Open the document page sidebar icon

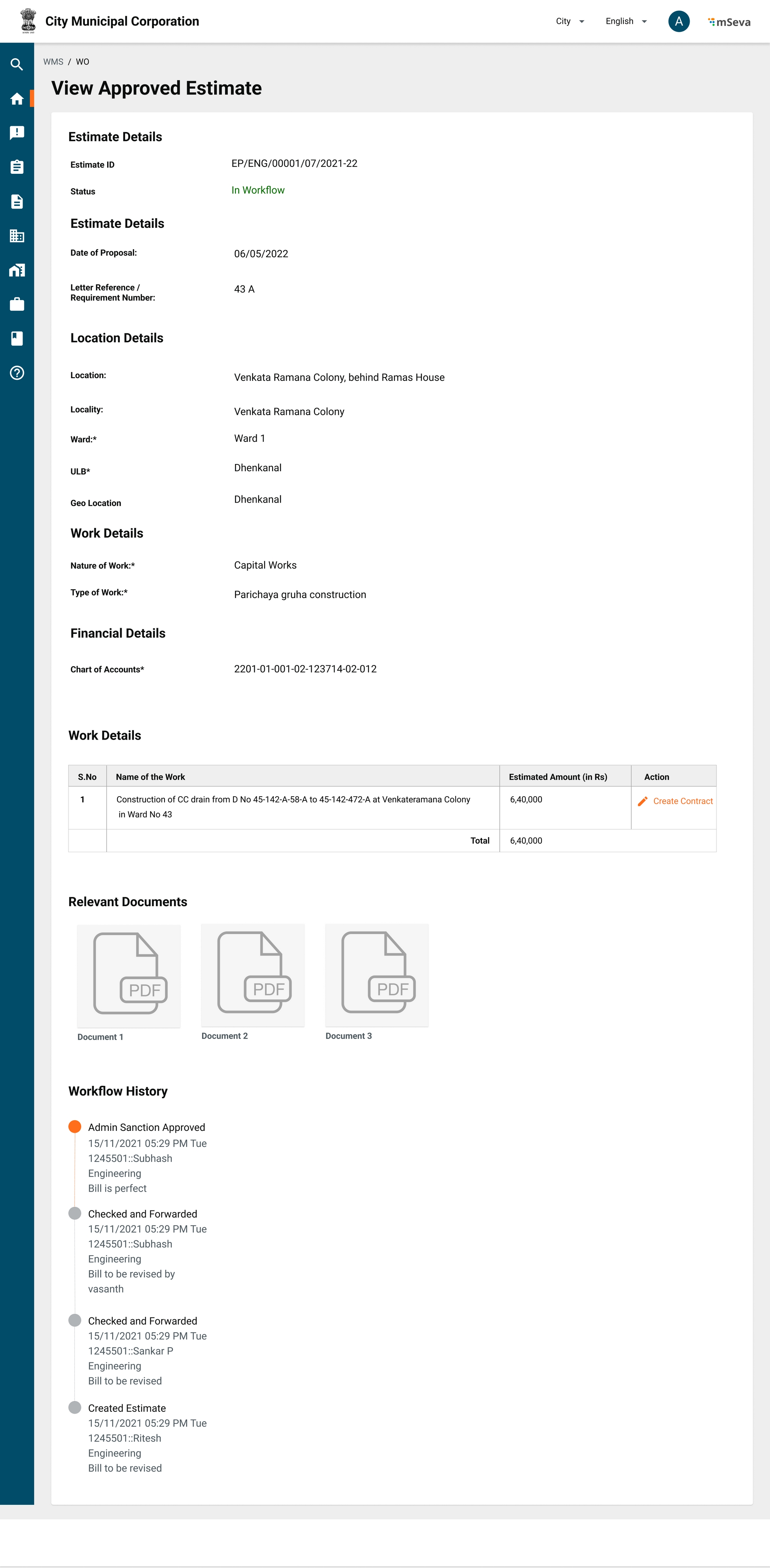(x=17, y=201)
